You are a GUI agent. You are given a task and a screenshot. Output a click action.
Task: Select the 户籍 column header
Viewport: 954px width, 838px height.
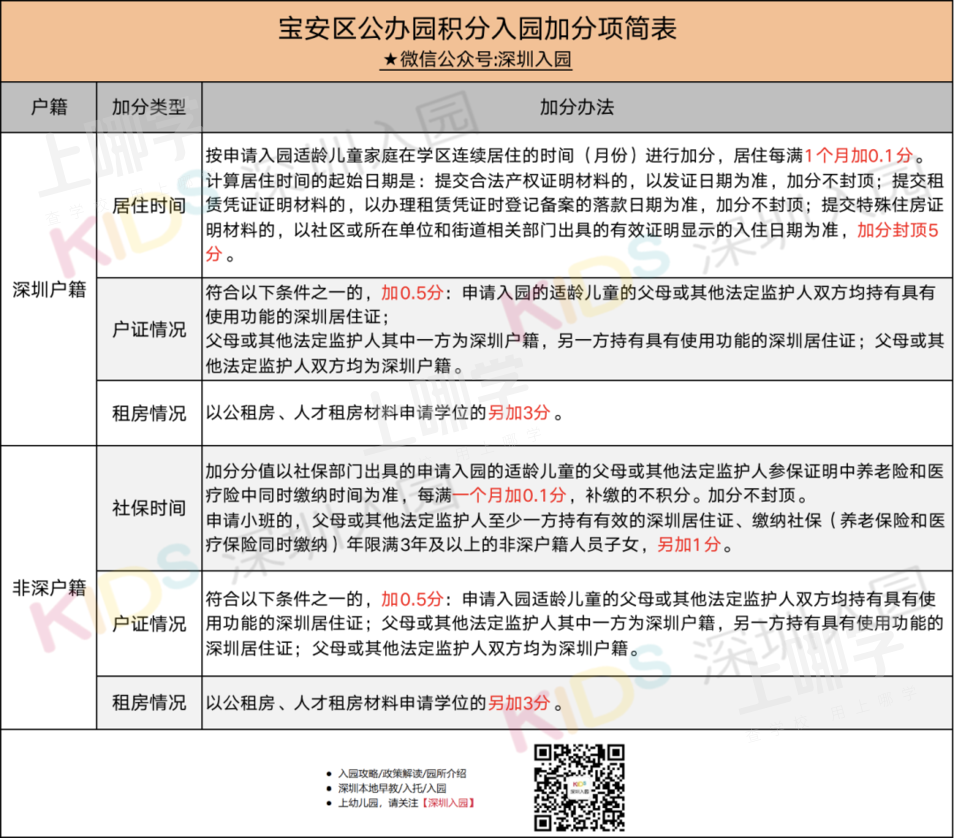click(49, 107)
